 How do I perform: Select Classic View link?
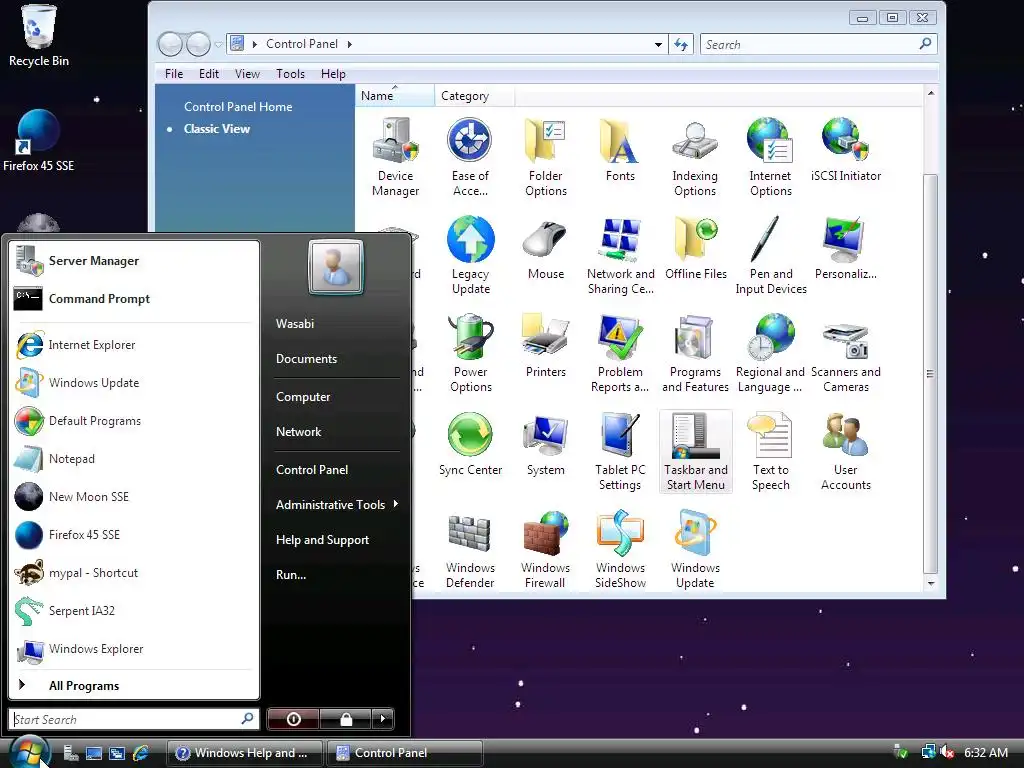pyautogui.click(x=217, y=129)
